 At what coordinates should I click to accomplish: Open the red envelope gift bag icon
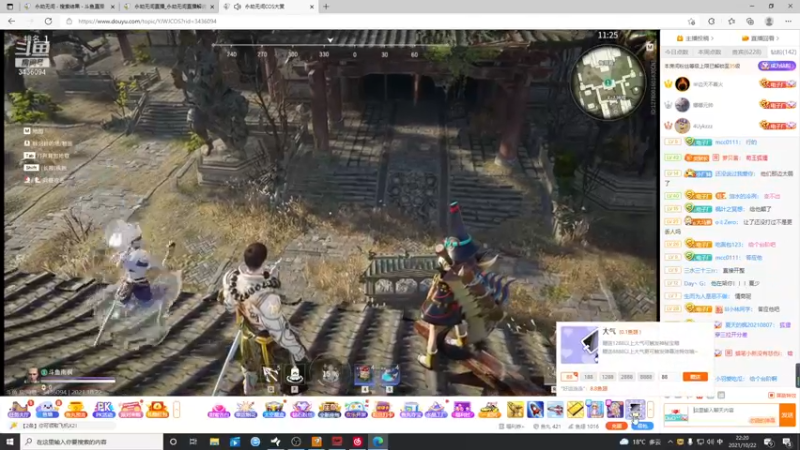coord(157,409)
